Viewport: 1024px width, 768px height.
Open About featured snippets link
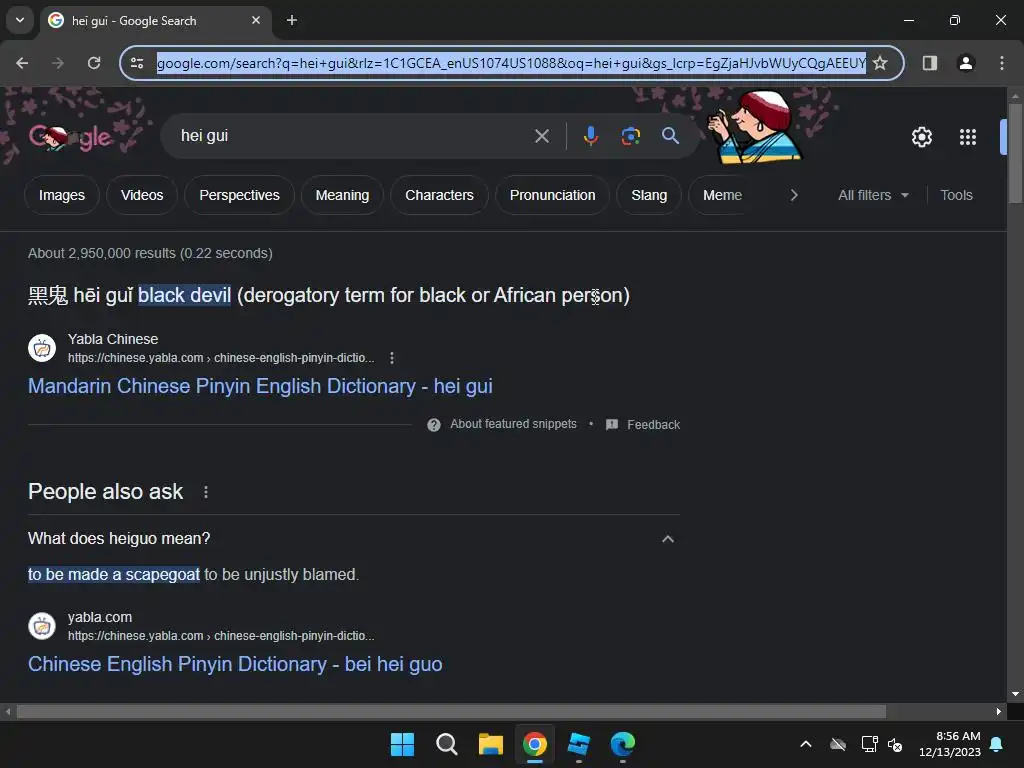click(513, 424)
